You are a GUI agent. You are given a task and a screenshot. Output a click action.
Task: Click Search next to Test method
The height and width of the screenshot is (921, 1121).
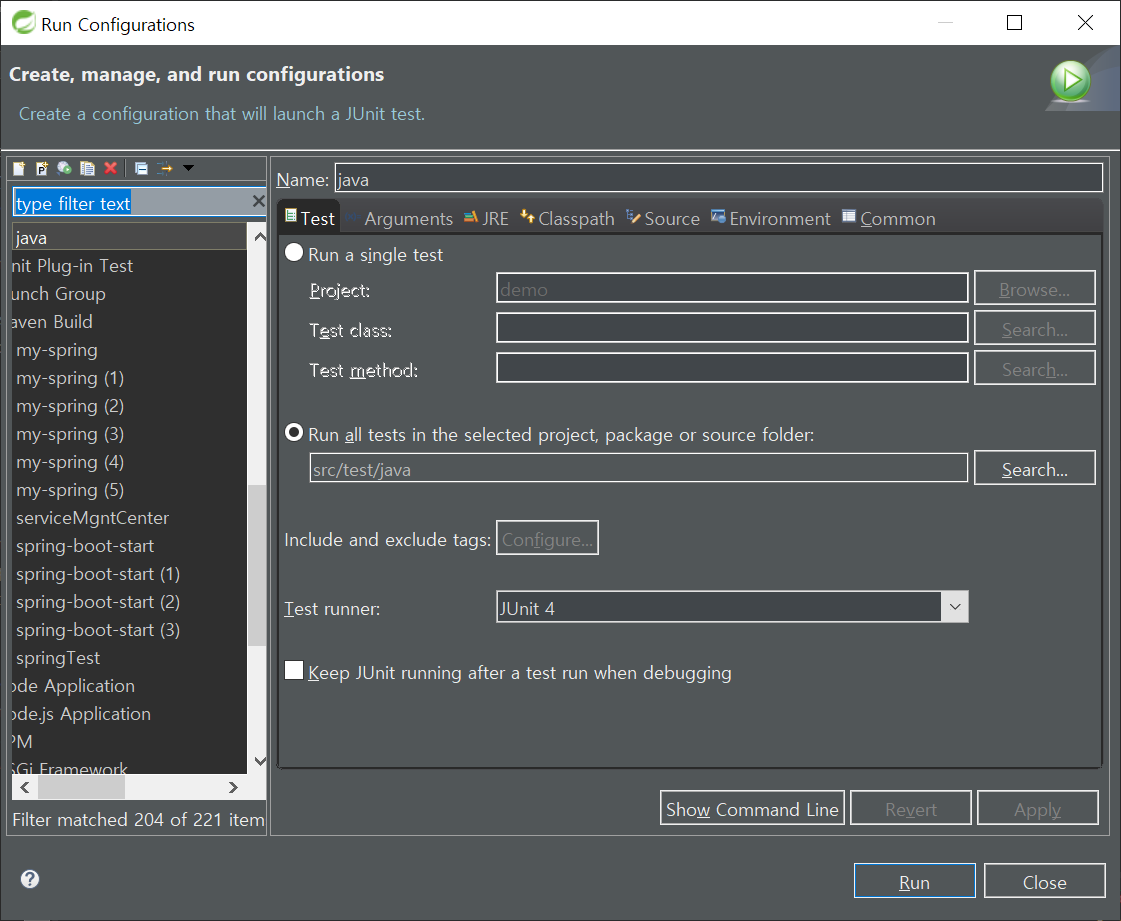point(1034,368)
